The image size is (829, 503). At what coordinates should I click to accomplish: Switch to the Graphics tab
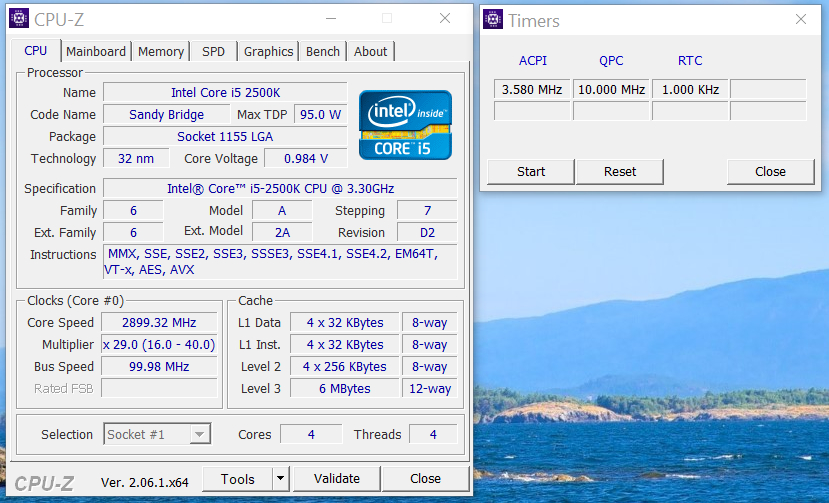click(268, 51)
